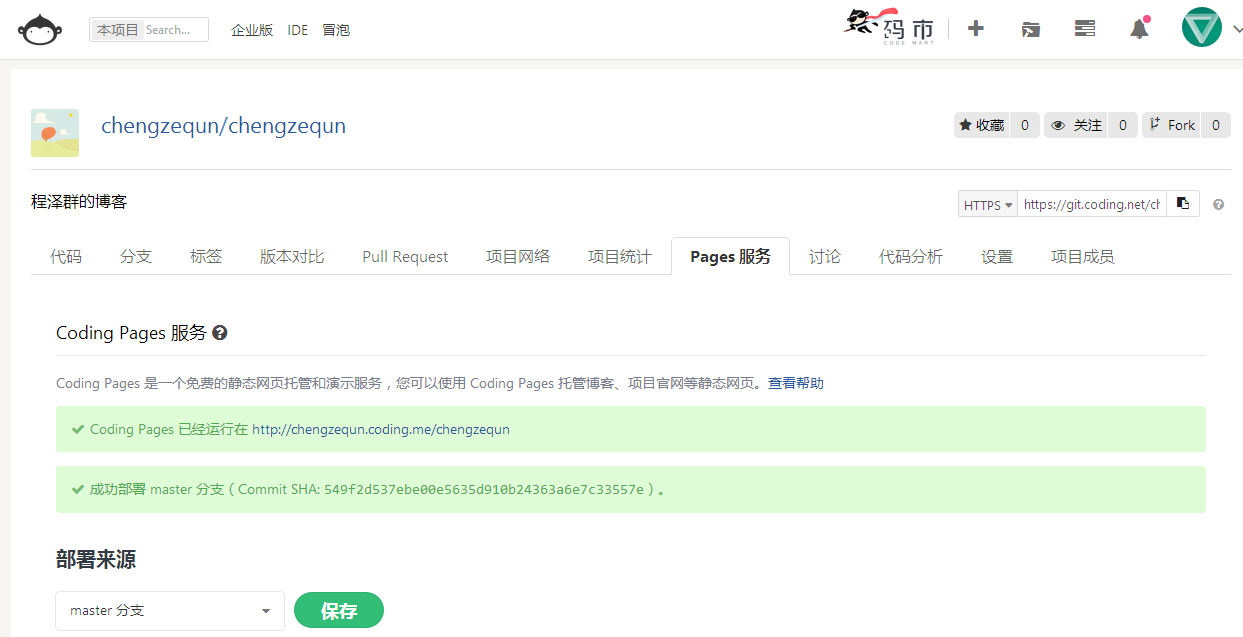Open the Pull Request tab
Viewport: 1243px width, 637px height.
point(405,257)
